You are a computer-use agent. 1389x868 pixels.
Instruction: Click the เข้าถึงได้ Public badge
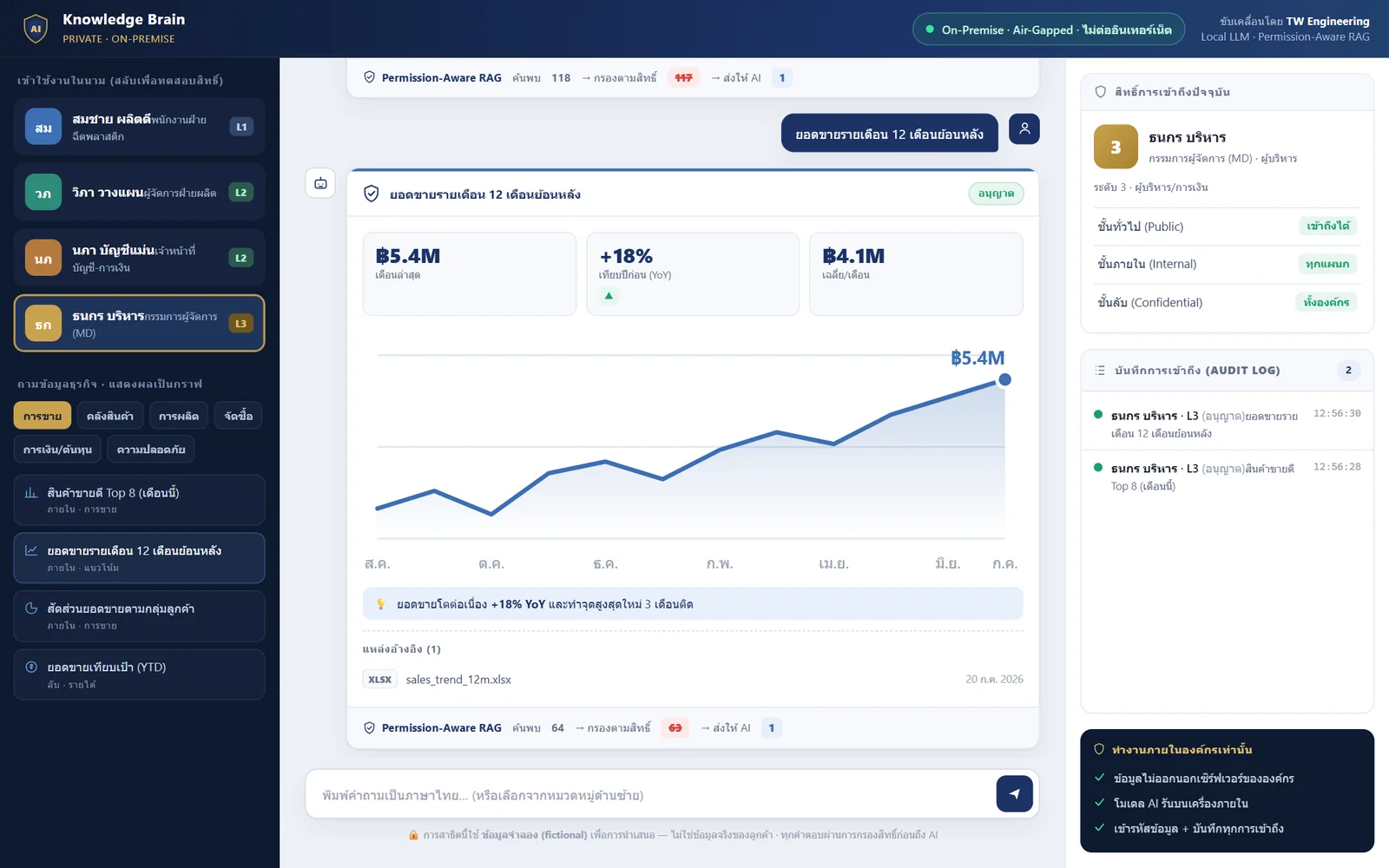click(x=1328, y=226)
